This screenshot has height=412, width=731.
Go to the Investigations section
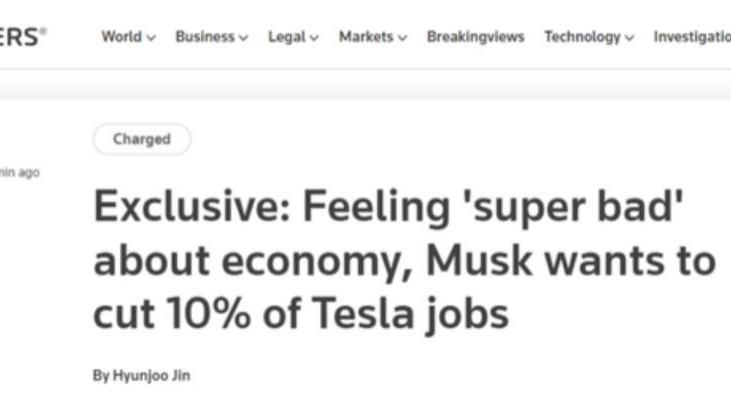tap(692, 37)
